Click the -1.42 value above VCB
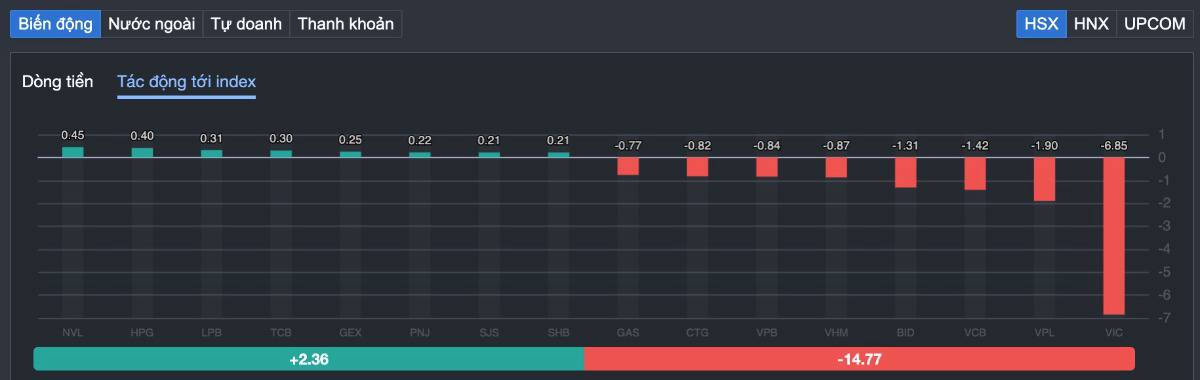Screen dimensions: 1200x380 pos(975,146)
